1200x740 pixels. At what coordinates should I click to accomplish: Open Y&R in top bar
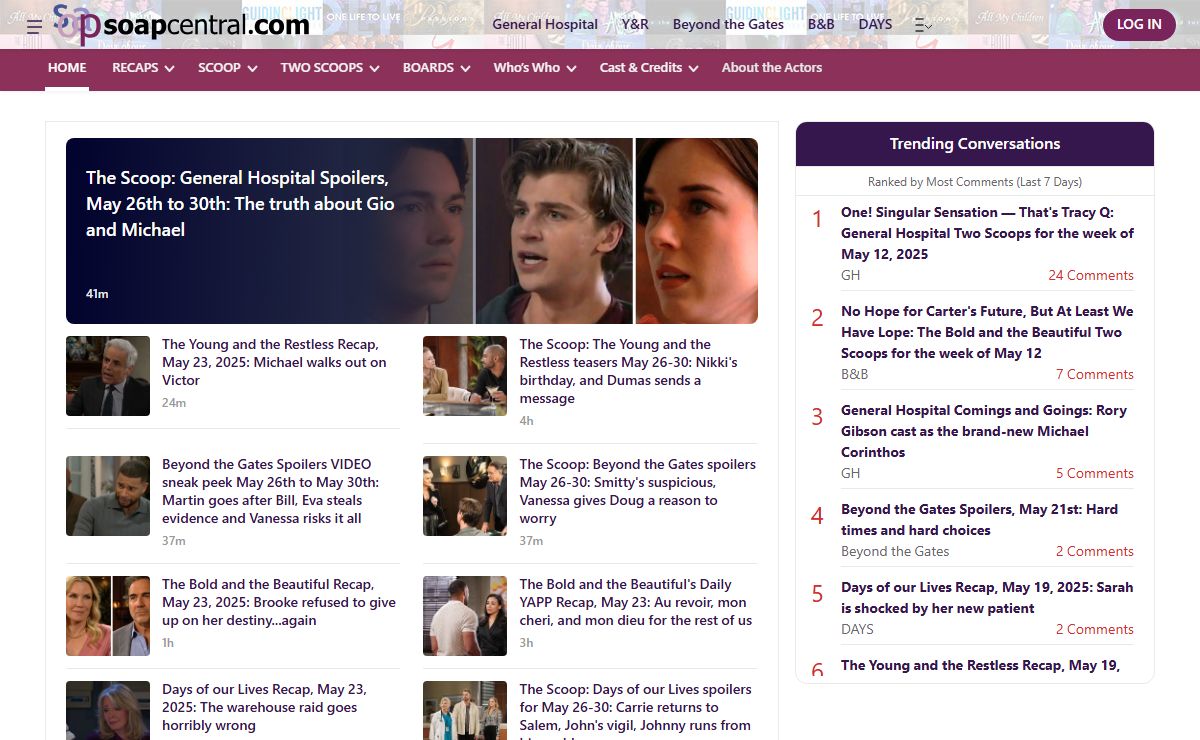(x=635, y=24)
